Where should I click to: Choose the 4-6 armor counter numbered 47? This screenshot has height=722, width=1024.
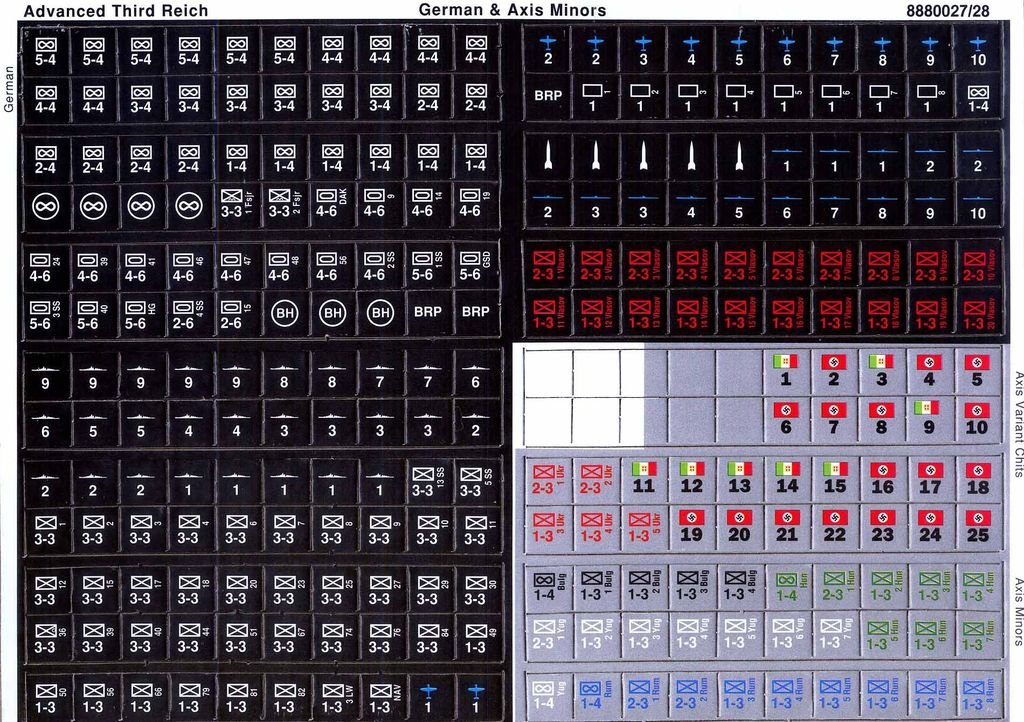[236, 268]
